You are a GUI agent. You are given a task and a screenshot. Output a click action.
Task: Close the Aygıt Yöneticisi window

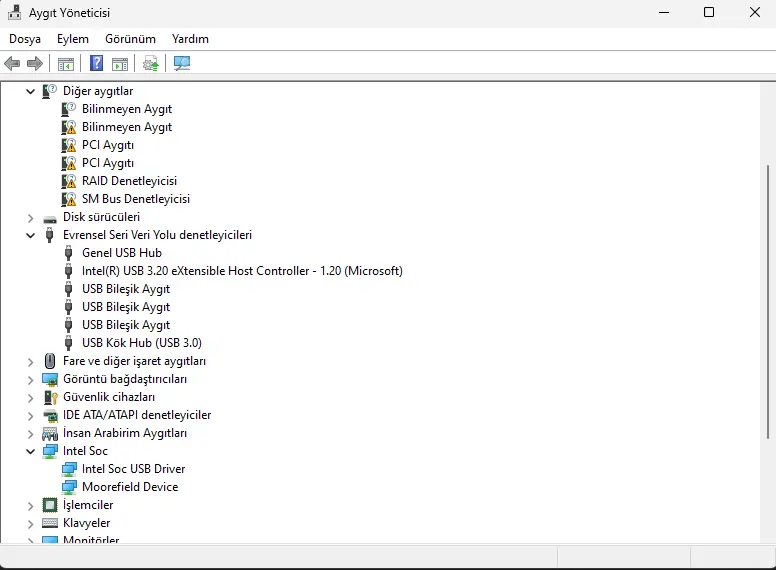755,12
